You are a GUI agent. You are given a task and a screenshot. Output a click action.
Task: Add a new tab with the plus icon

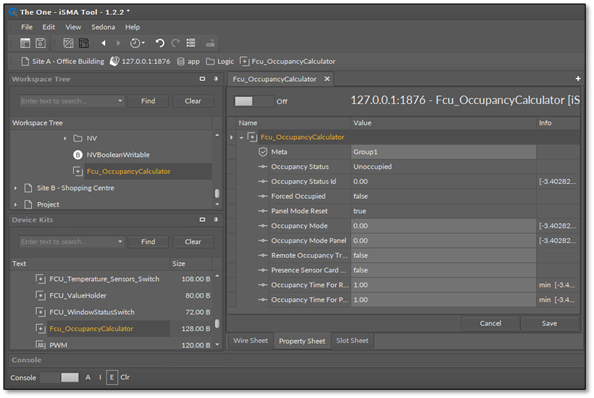[x=578, y=78]
